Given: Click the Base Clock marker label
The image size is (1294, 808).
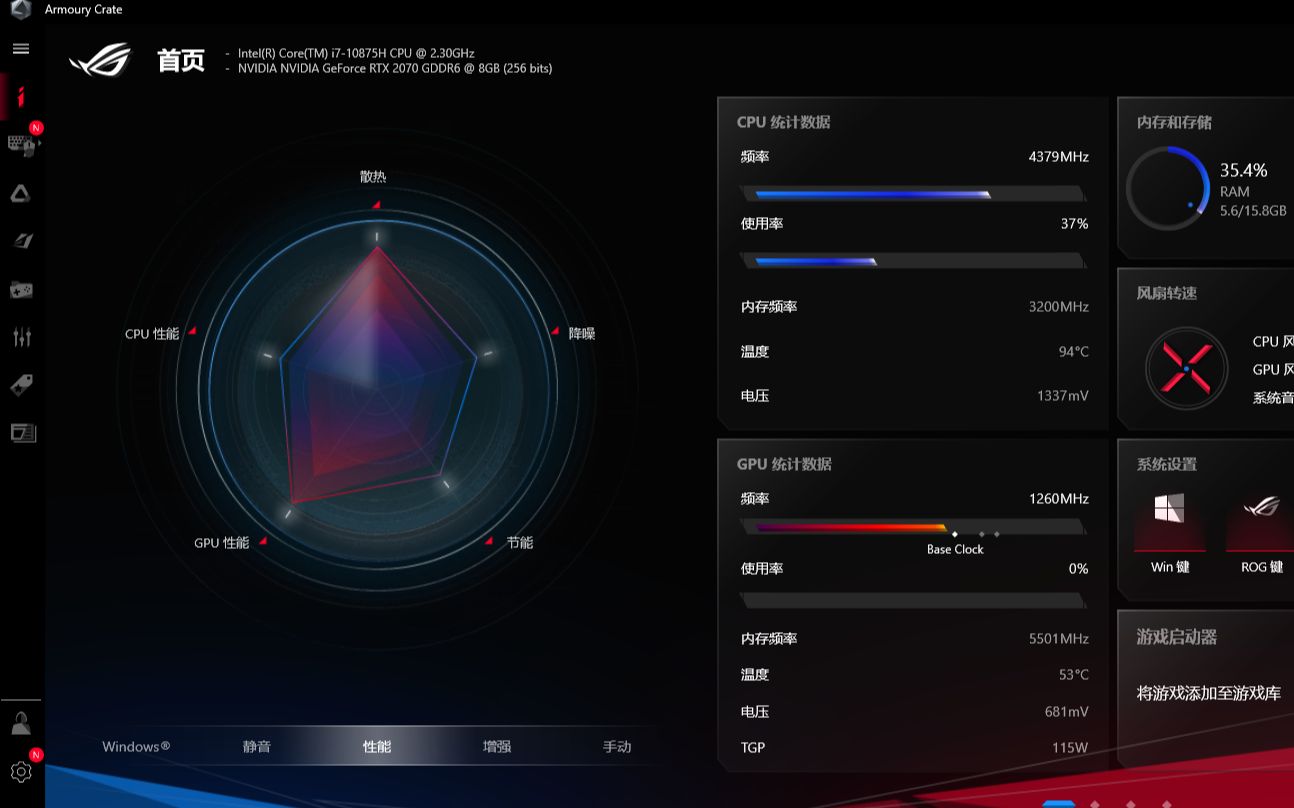Looking at the screenshot, I should tap(955, 549).
